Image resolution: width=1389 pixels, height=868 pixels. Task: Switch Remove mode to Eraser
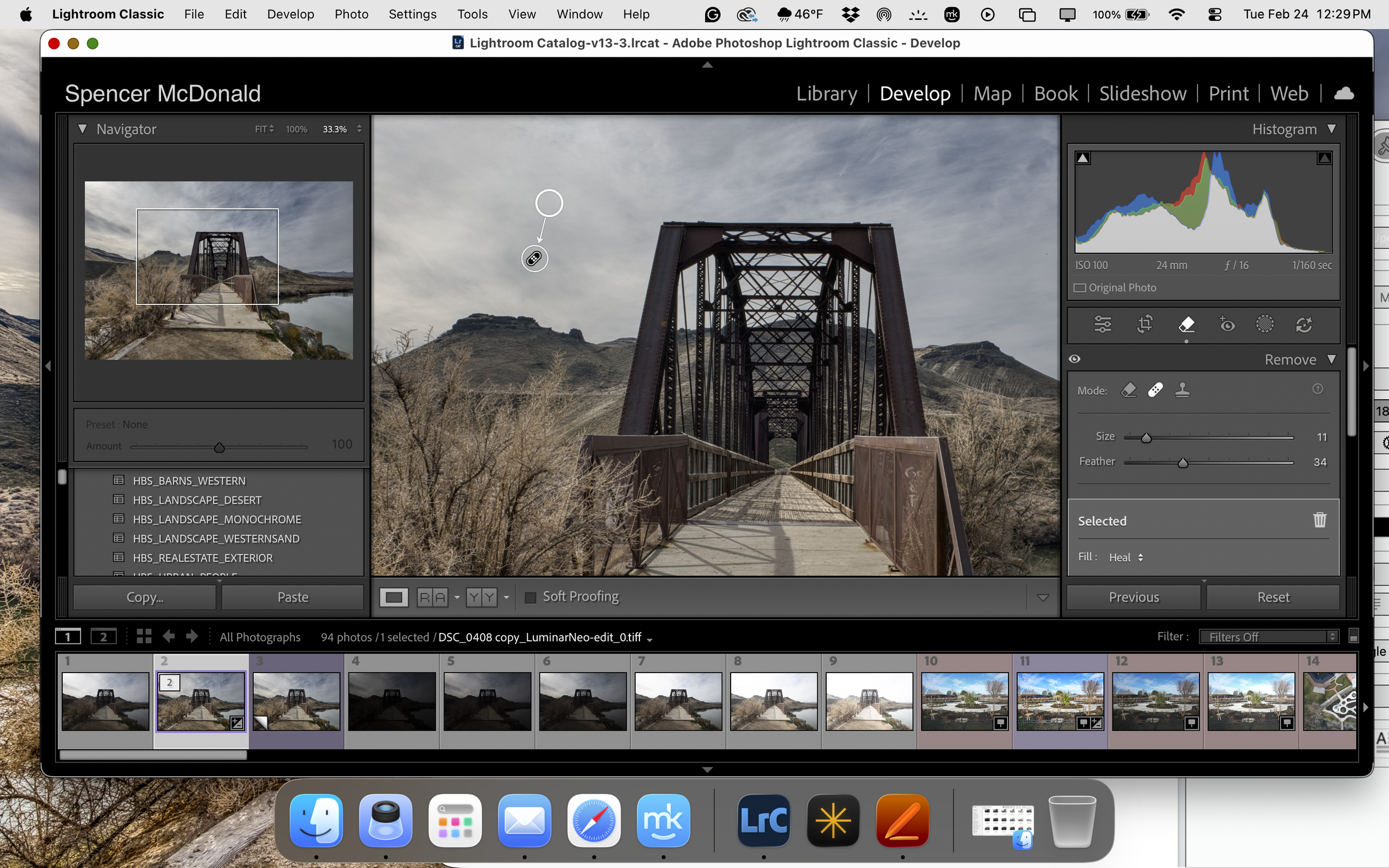click(1129, 390)
